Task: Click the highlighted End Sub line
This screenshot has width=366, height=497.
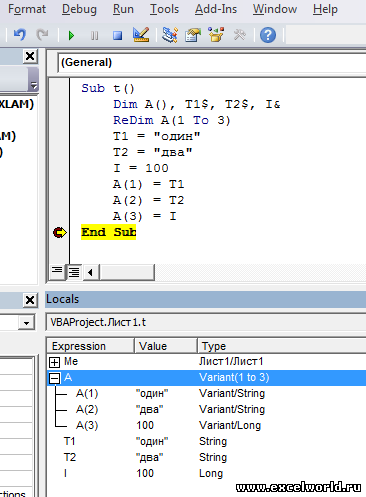Action: (x=108, y=232)
